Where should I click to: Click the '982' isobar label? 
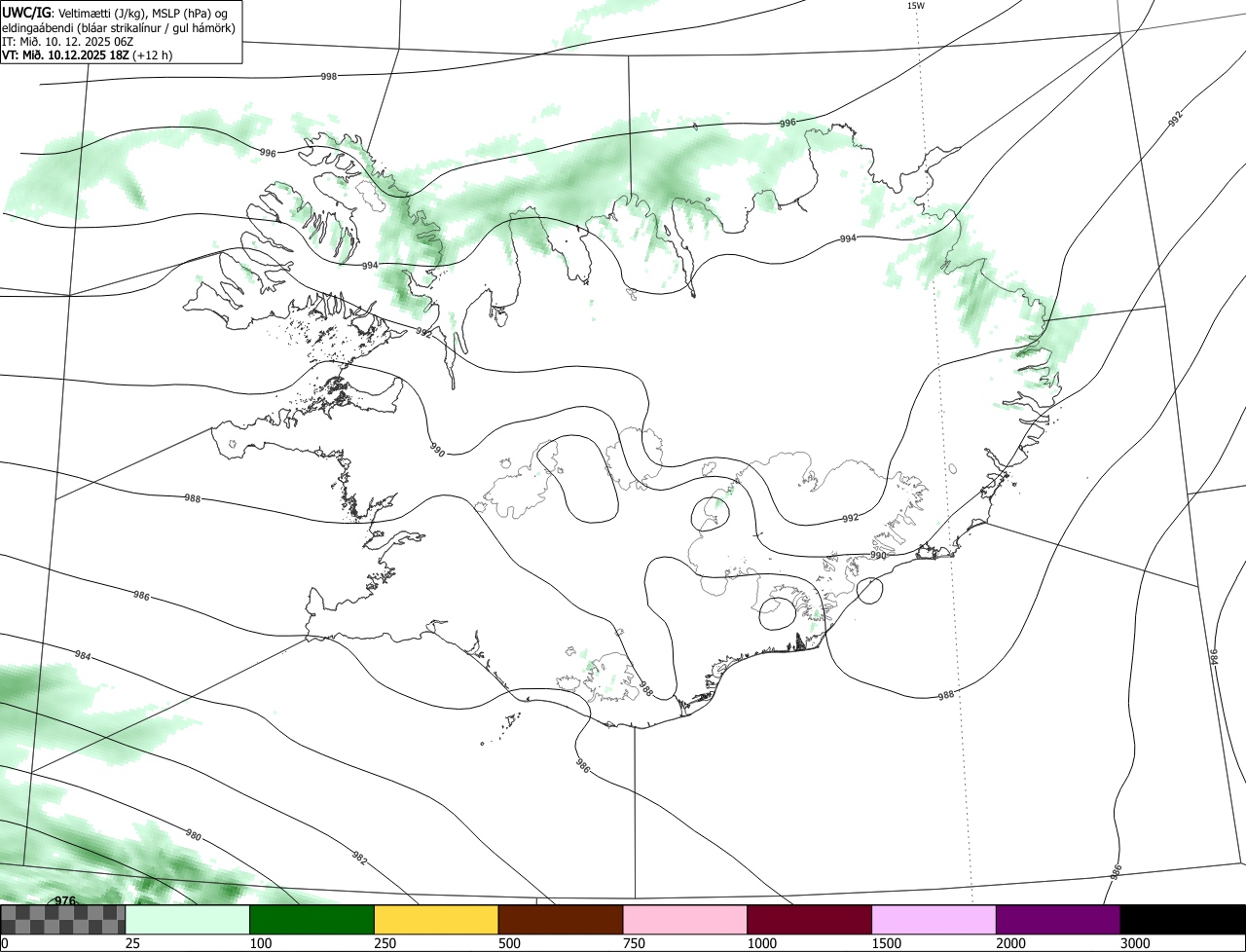click(359, 857)
